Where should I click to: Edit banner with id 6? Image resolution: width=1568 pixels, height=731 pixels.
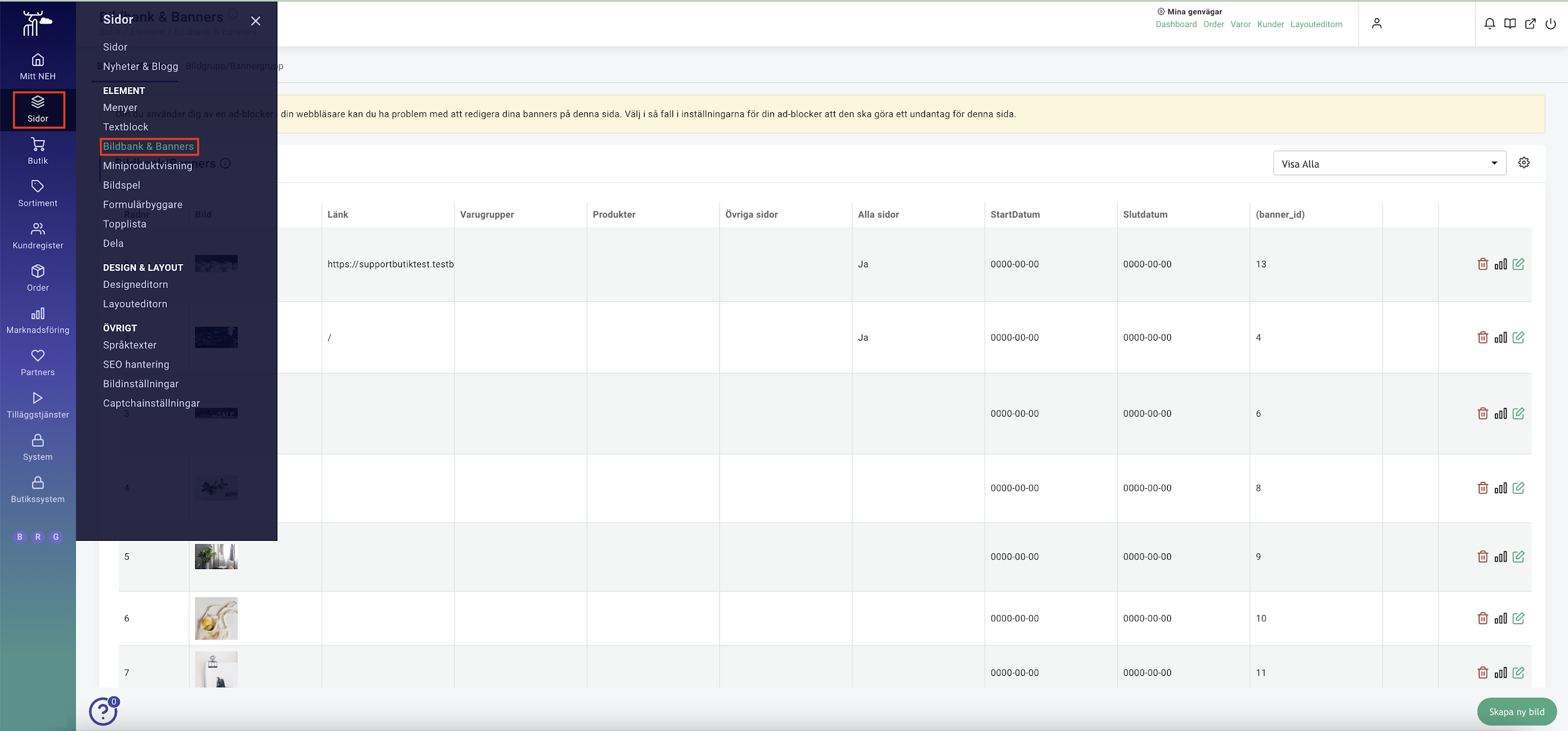click(1518, 414)
